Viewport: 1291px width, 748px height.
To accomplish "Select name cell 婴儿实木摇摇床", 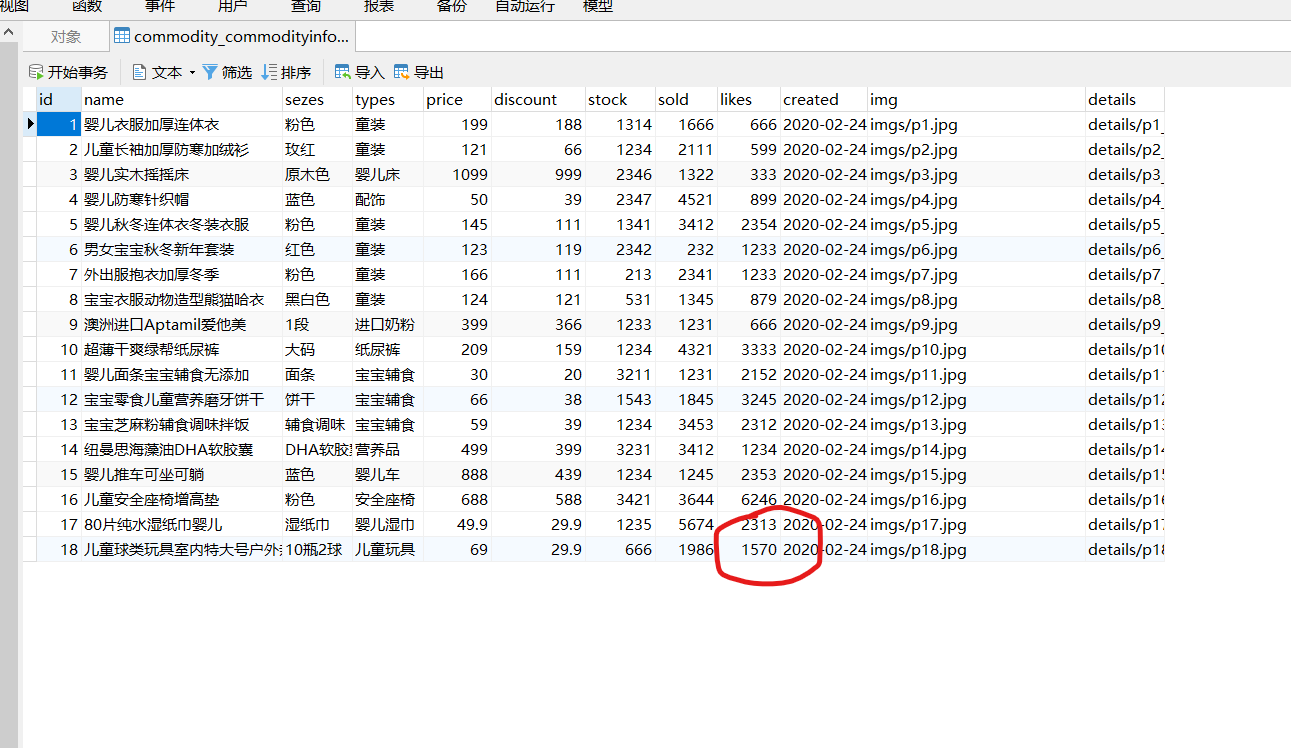I will tap(182, 174).
